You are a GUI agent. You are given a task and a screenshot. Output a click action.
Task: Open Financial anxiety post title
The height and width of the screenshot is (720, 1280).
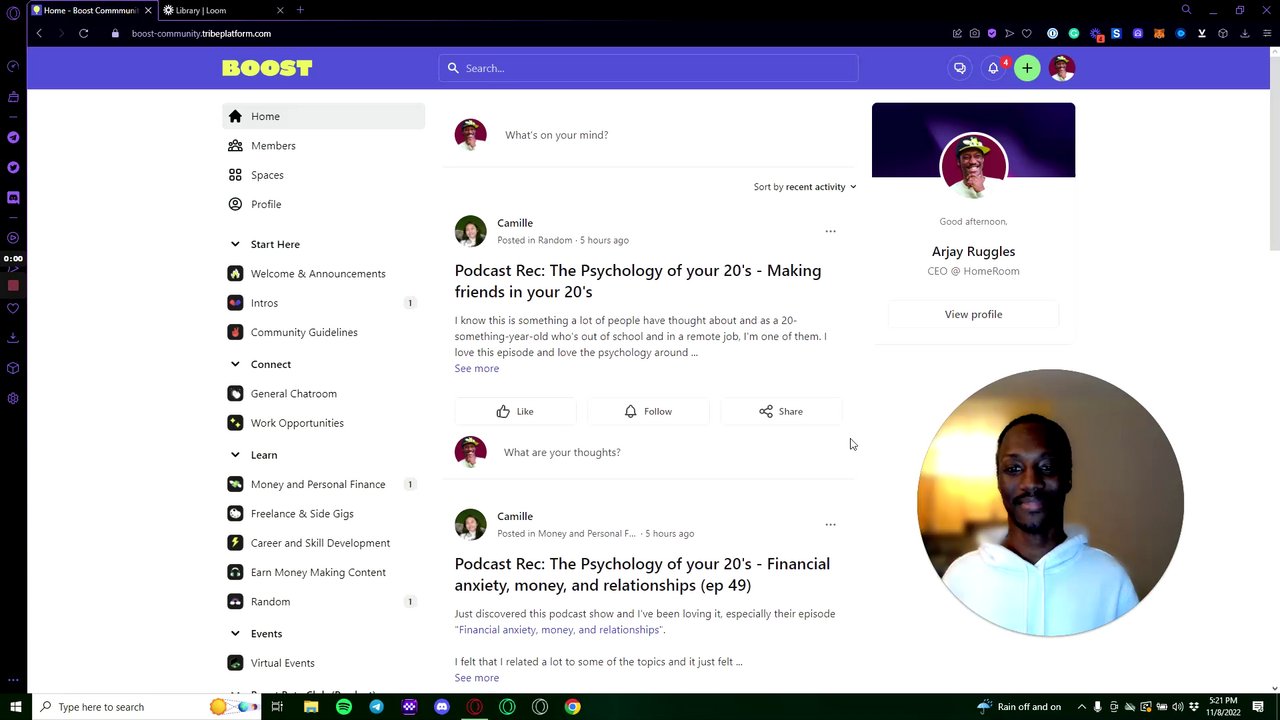coord(642,574)
